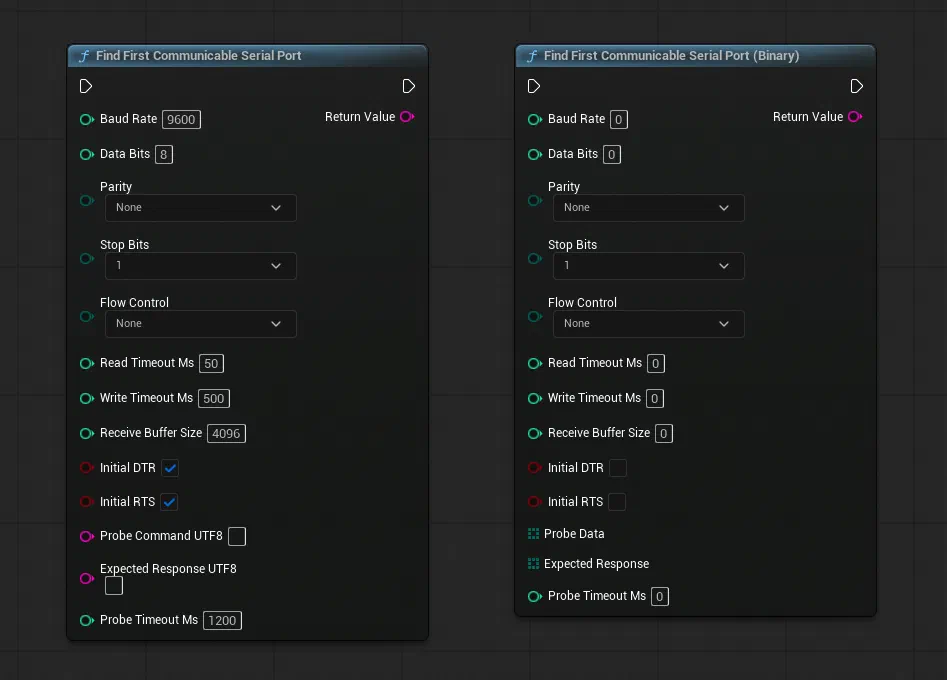Uncheck Initial RTS on left node

click(169, 502)
